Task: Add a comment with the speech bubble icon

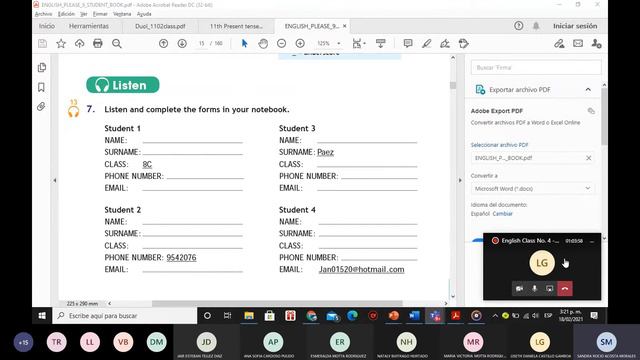Action: [x=407, y=43]
